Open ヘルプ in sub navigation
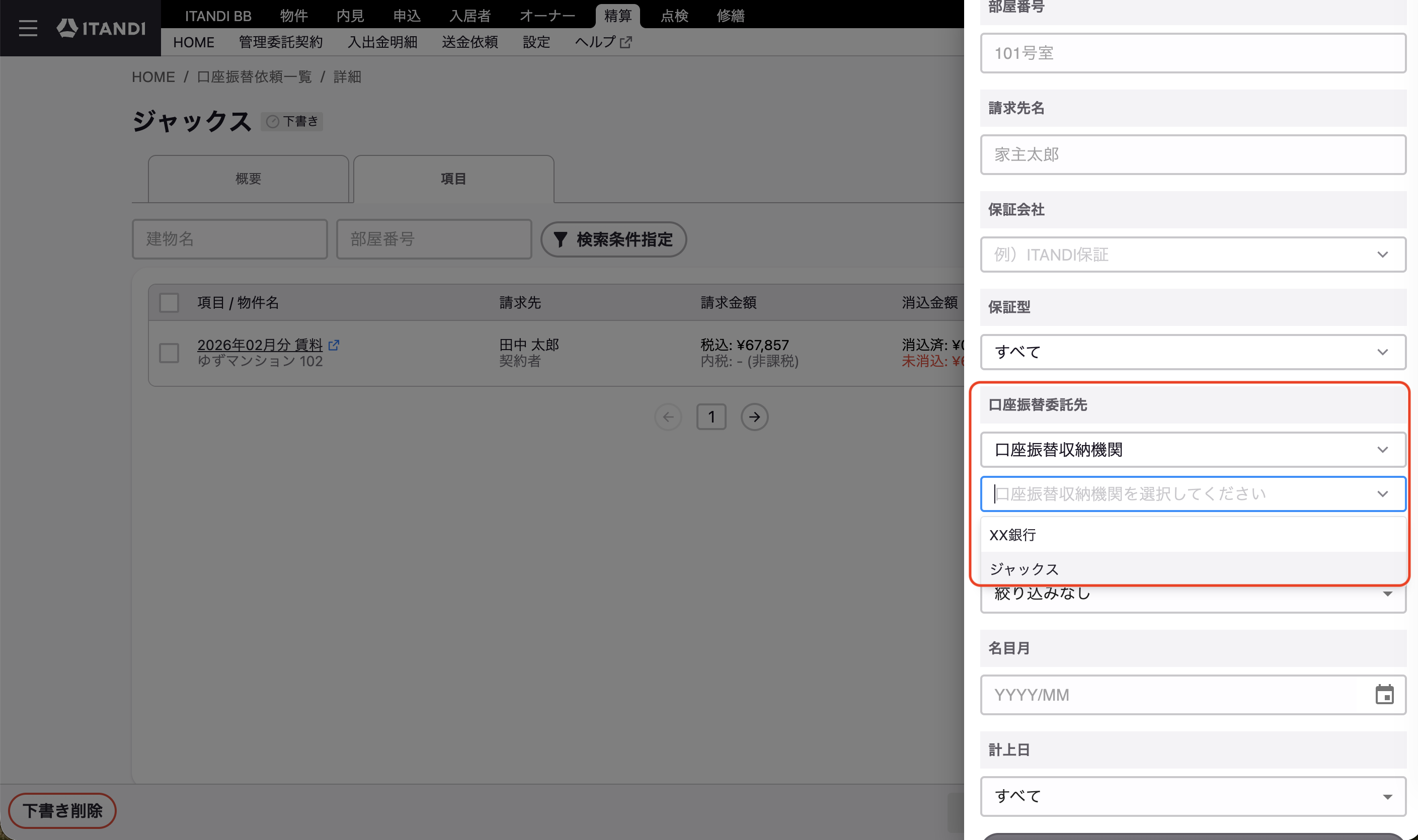The height and width of the screenshot is (840, 1418). tap(595, 42)
